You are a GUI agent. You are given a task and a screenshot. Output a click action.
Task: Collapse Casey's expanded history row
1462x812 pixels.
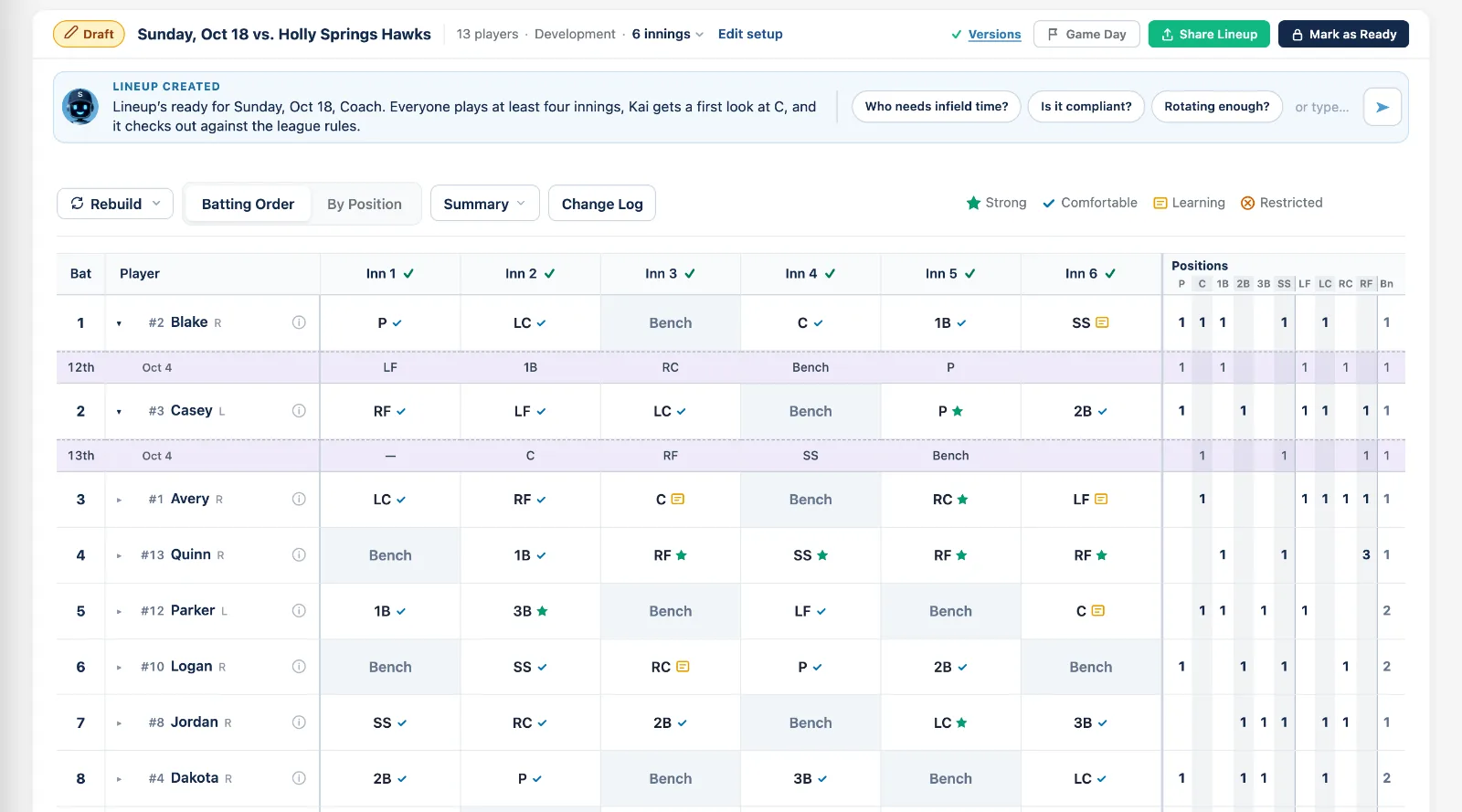119,412
